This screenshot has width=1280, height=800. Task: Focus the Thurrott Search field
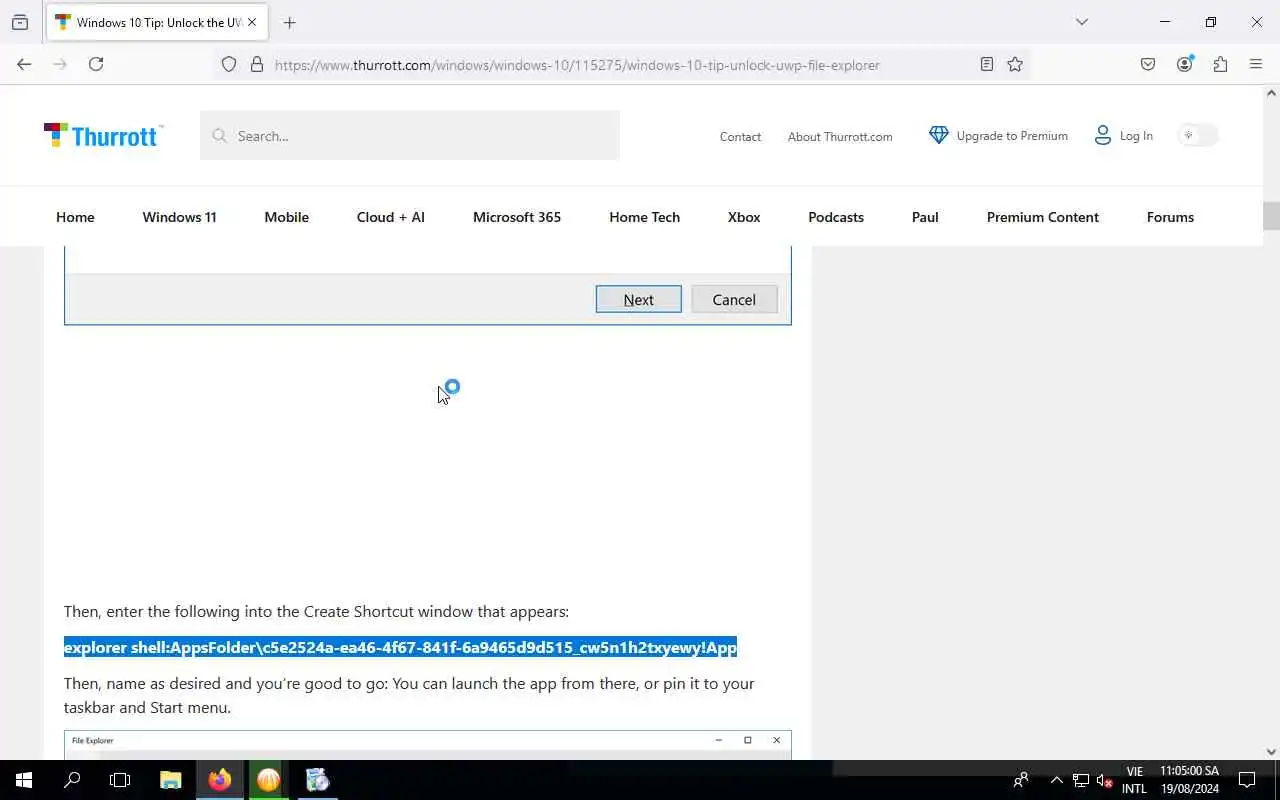click(x=410, y=135)
